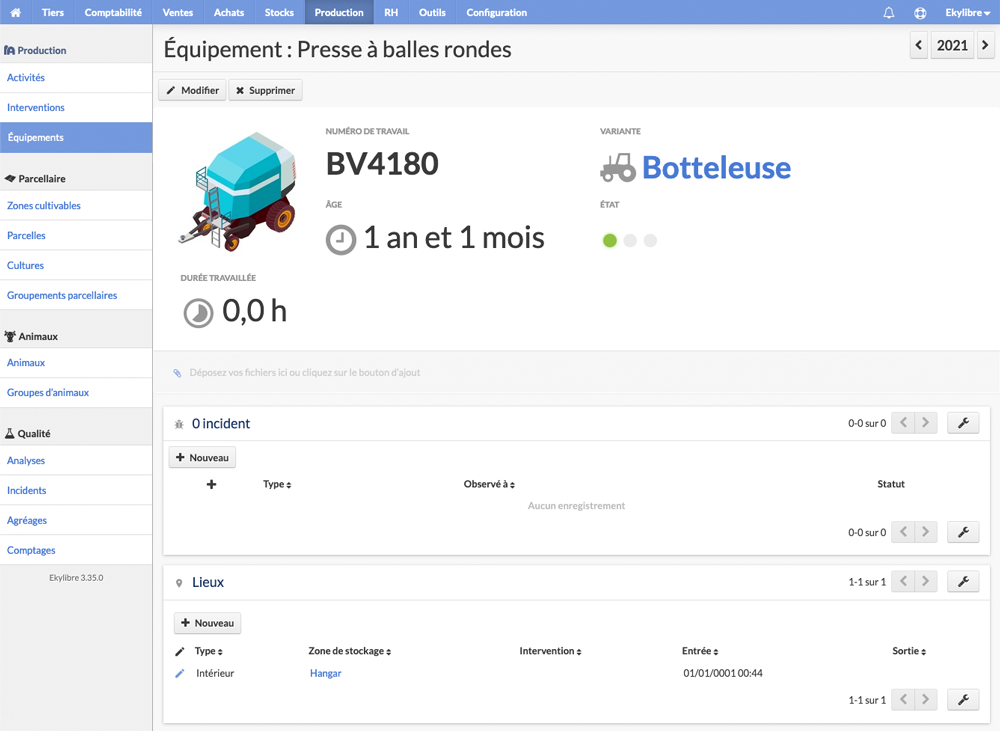The image size is (1000, 731).
Task: Go to previous page in incident header
Action: click(x=903, y=423)
